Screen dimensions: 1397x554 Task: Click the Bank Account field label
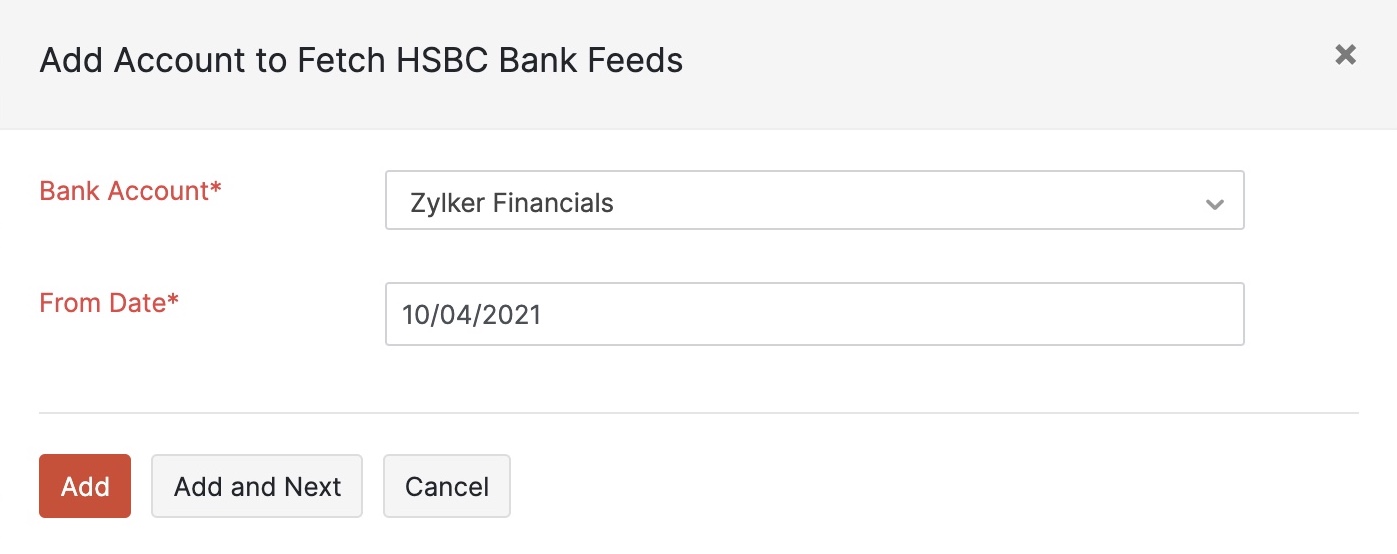click(130, 190)
